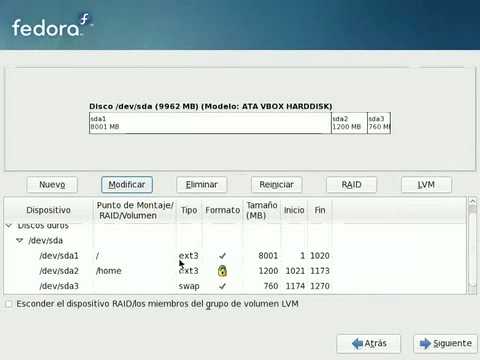Select the sda2 1200 MB disk segment
Viewport: 480px width, 360px height.
pyautogui.click(x=349, y=123)
